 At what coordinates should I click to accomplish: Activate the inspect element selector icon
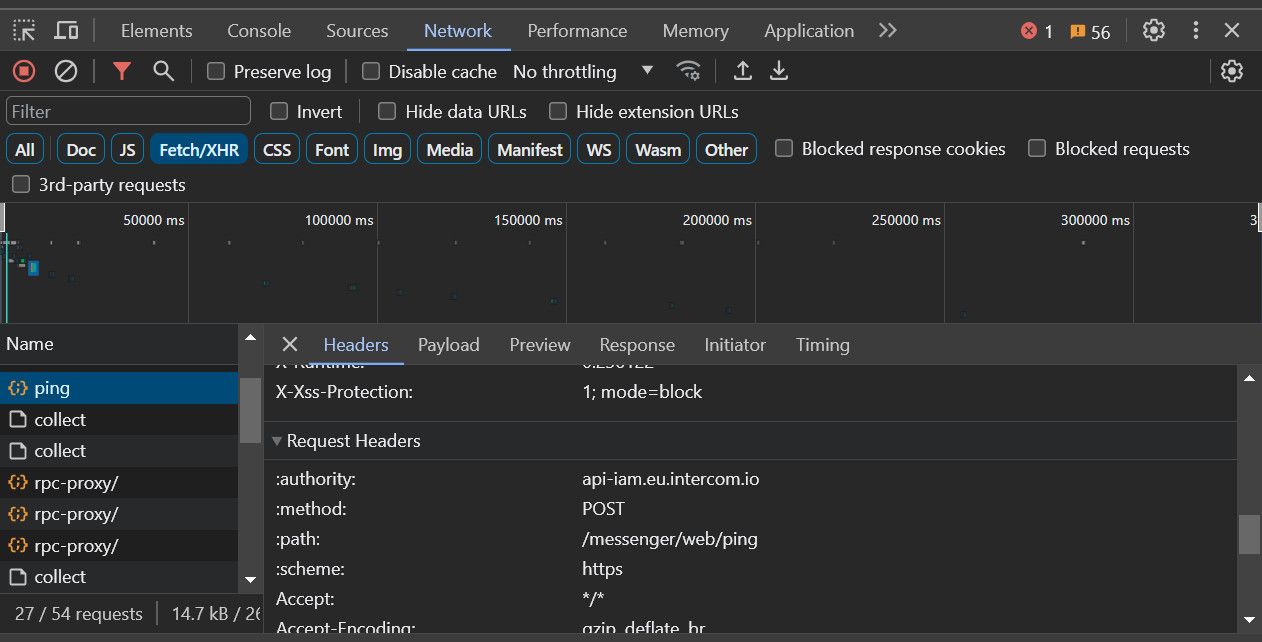[x=24, y=30]
